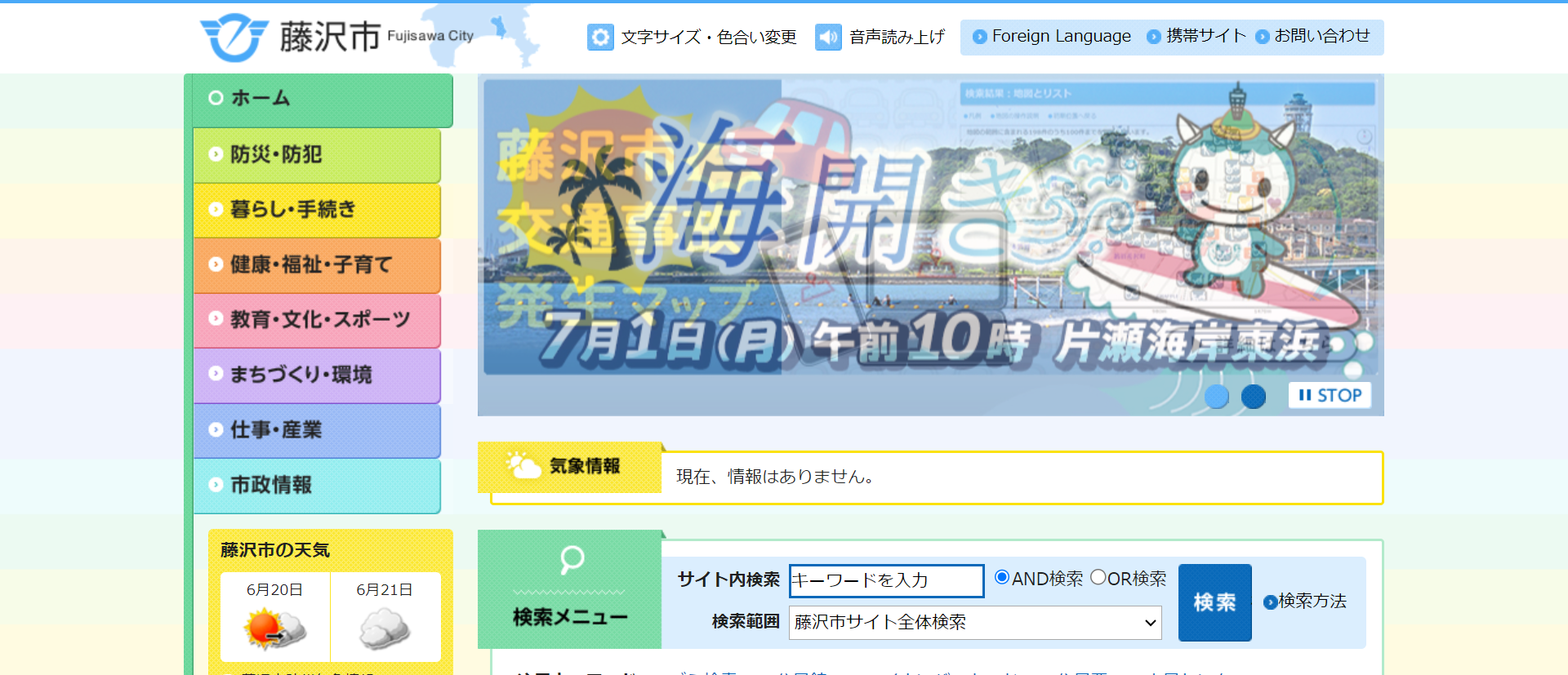1568x675 pixels.
Task: Open 健康・福祉・子育て menu item
Action: 317,265
